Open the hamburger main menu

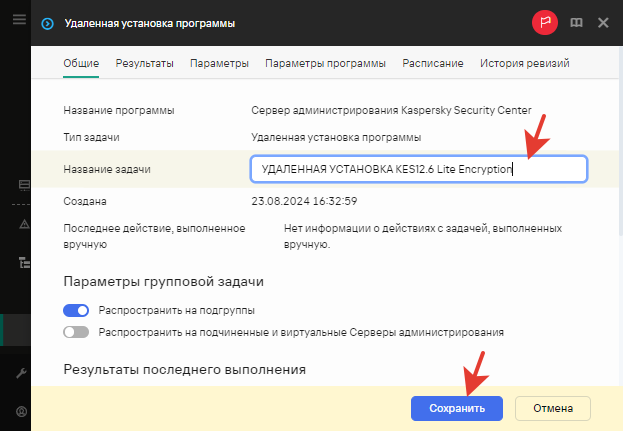[19, 19]
